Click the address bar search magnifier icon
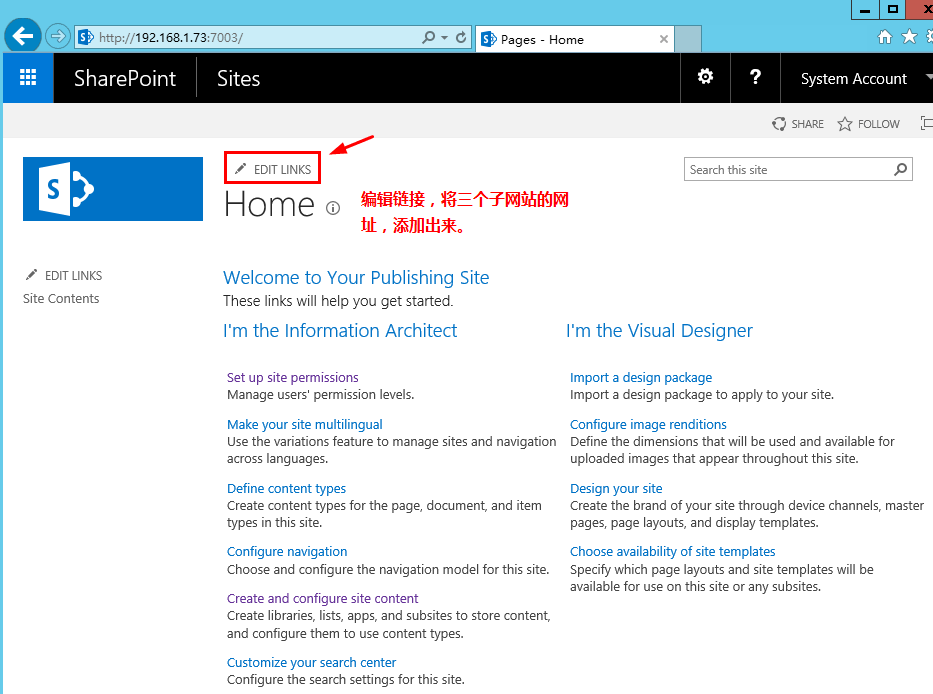Image resolution: width=933 pixels, height=694 pixels. pos(428,37)
